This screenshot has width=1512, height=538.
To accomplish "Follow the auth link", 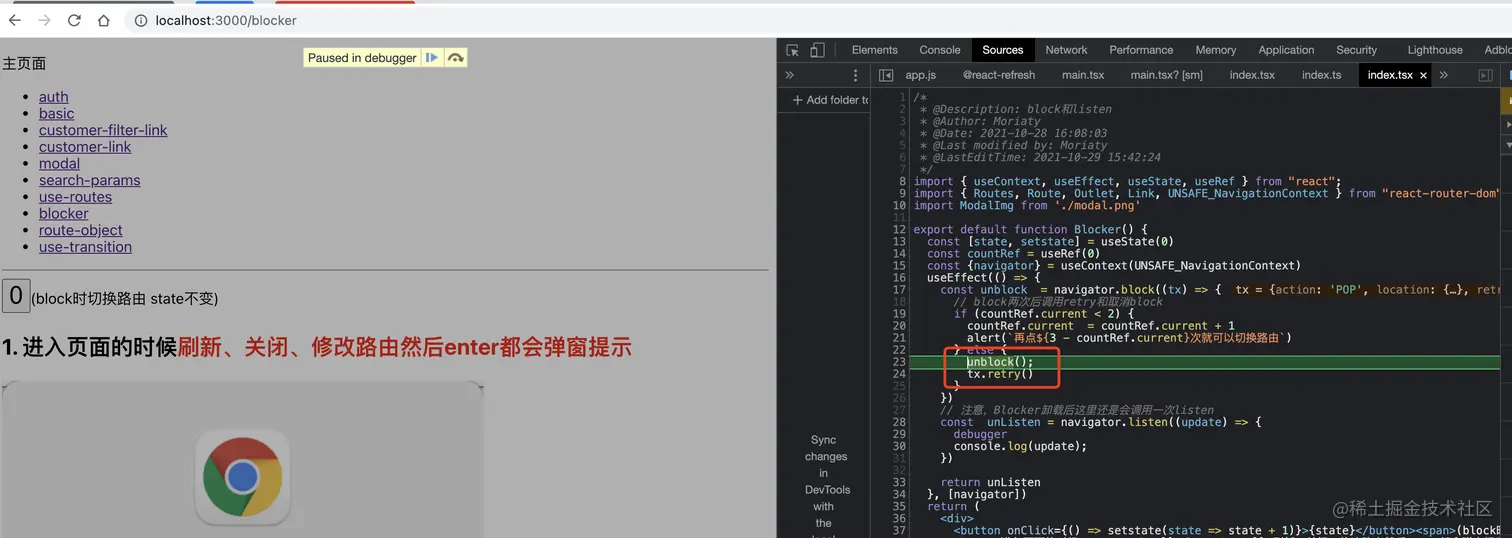I will pos(54,97).
